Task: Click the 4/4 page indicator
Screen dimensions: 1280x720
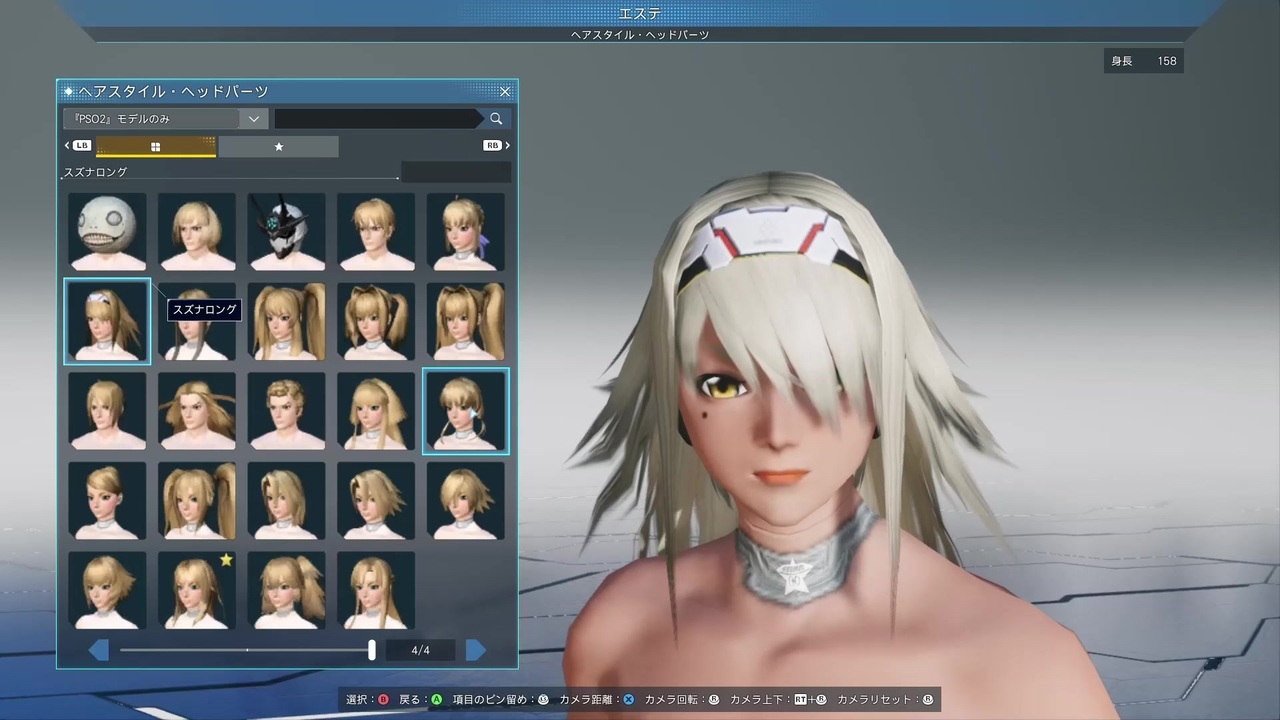Action: coord(421,650)
